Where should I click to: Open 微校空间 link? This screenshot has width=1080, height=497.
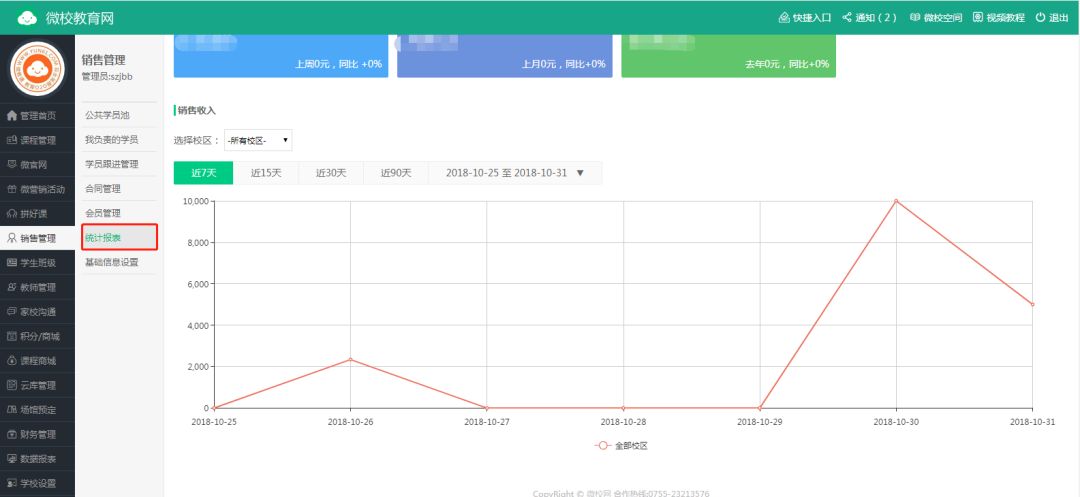pos(936,18)
